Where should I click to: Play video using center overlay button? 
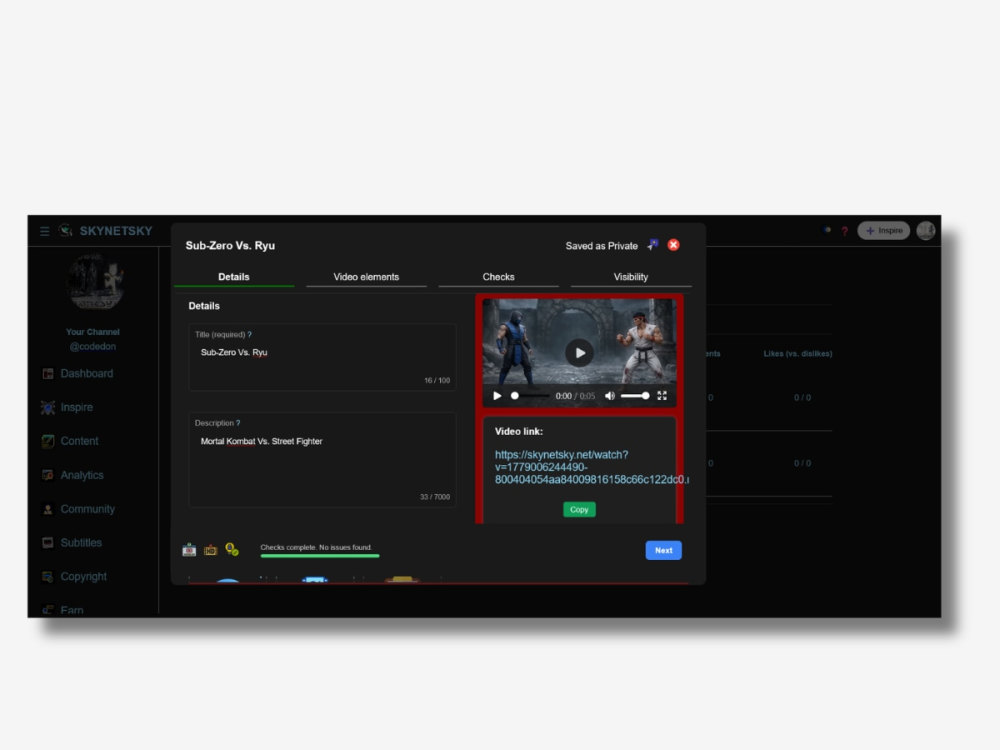point(579,353)
